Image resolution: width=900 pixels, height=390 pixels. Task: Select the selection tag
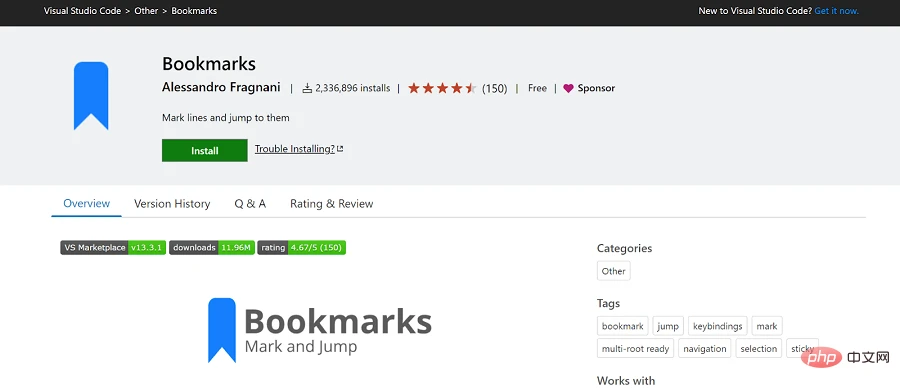[x=759, y=348]
